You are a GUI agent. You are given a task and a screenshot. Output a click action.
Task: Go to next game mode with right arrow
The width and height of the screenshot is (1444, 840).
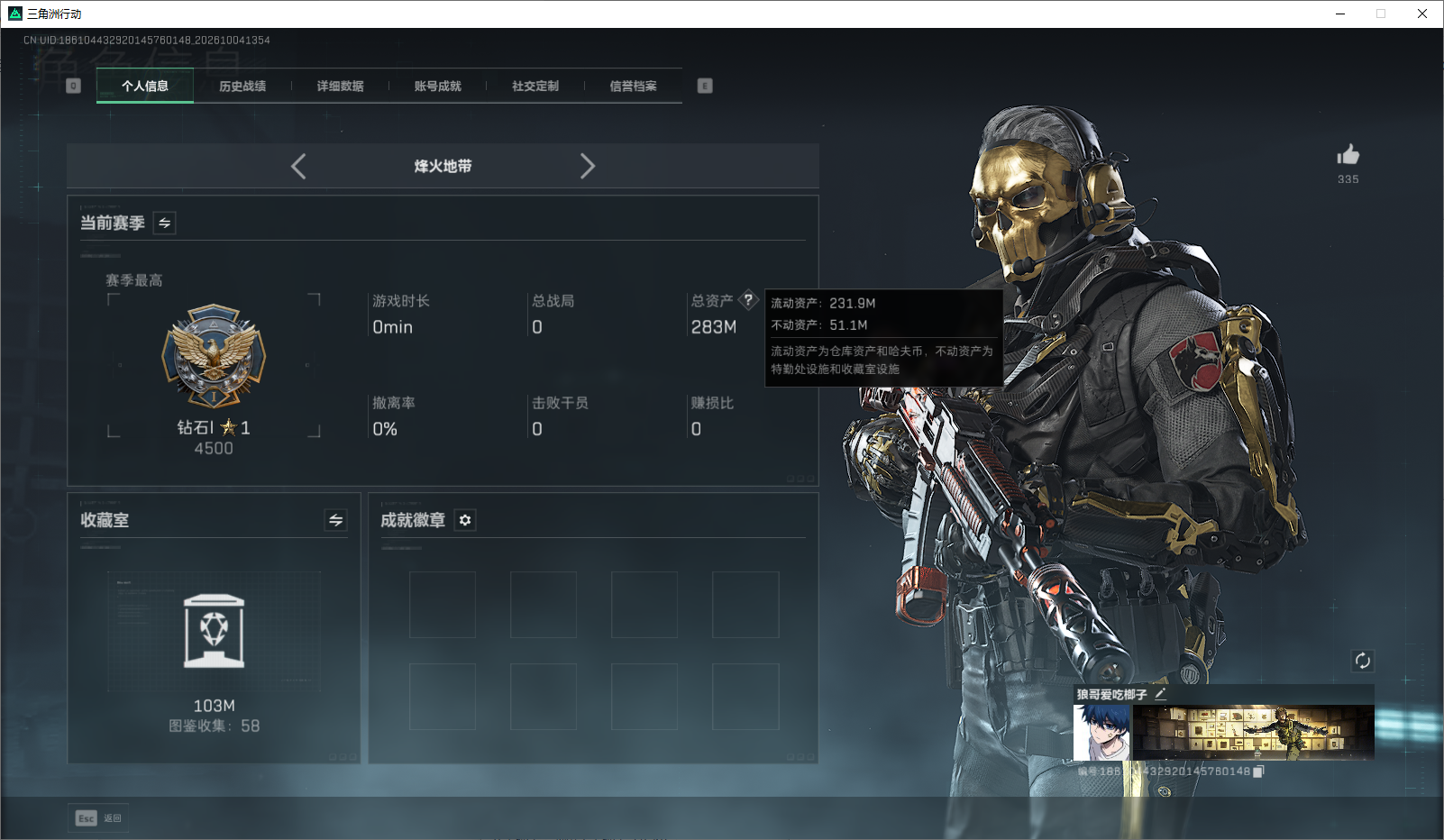(588, 166)
